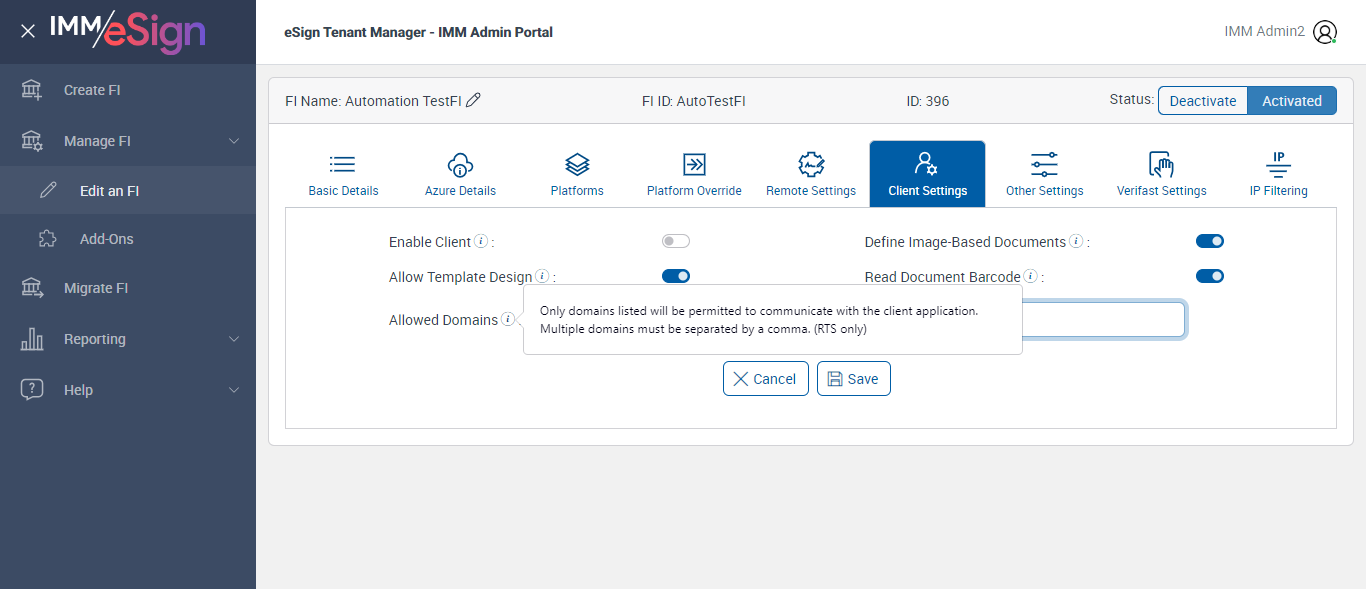The image size is (1366, 589).
Task: Click the Allow Template Design info icon
Action: pos(542,276)
